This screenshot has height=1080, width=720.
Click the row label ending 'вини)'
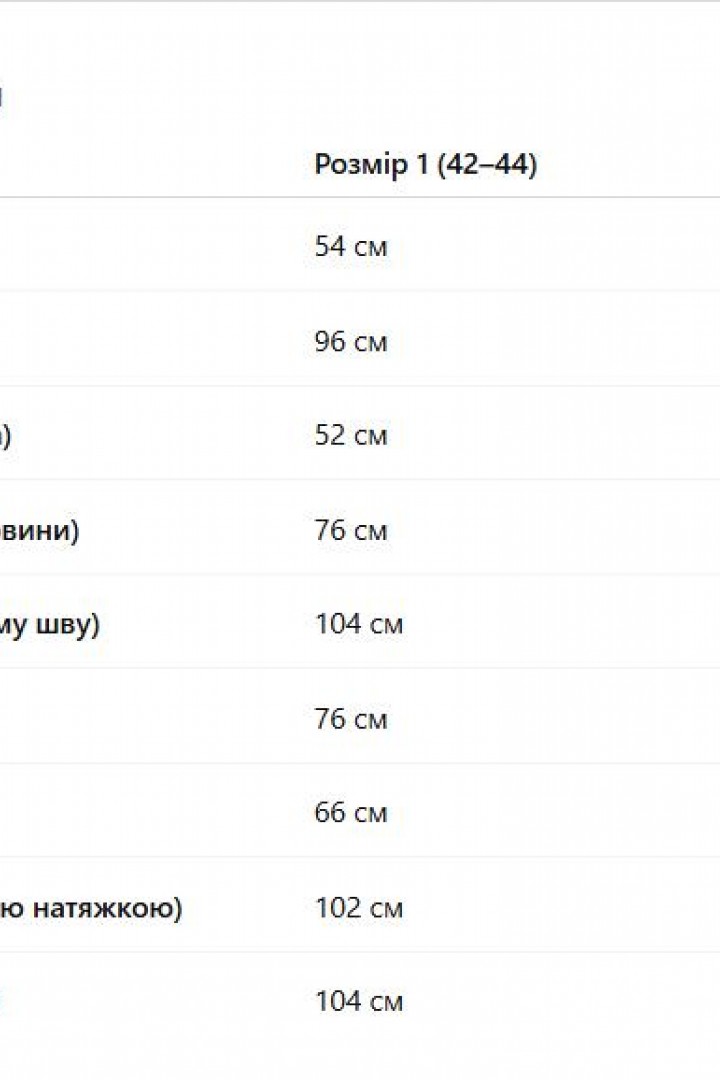39,530
